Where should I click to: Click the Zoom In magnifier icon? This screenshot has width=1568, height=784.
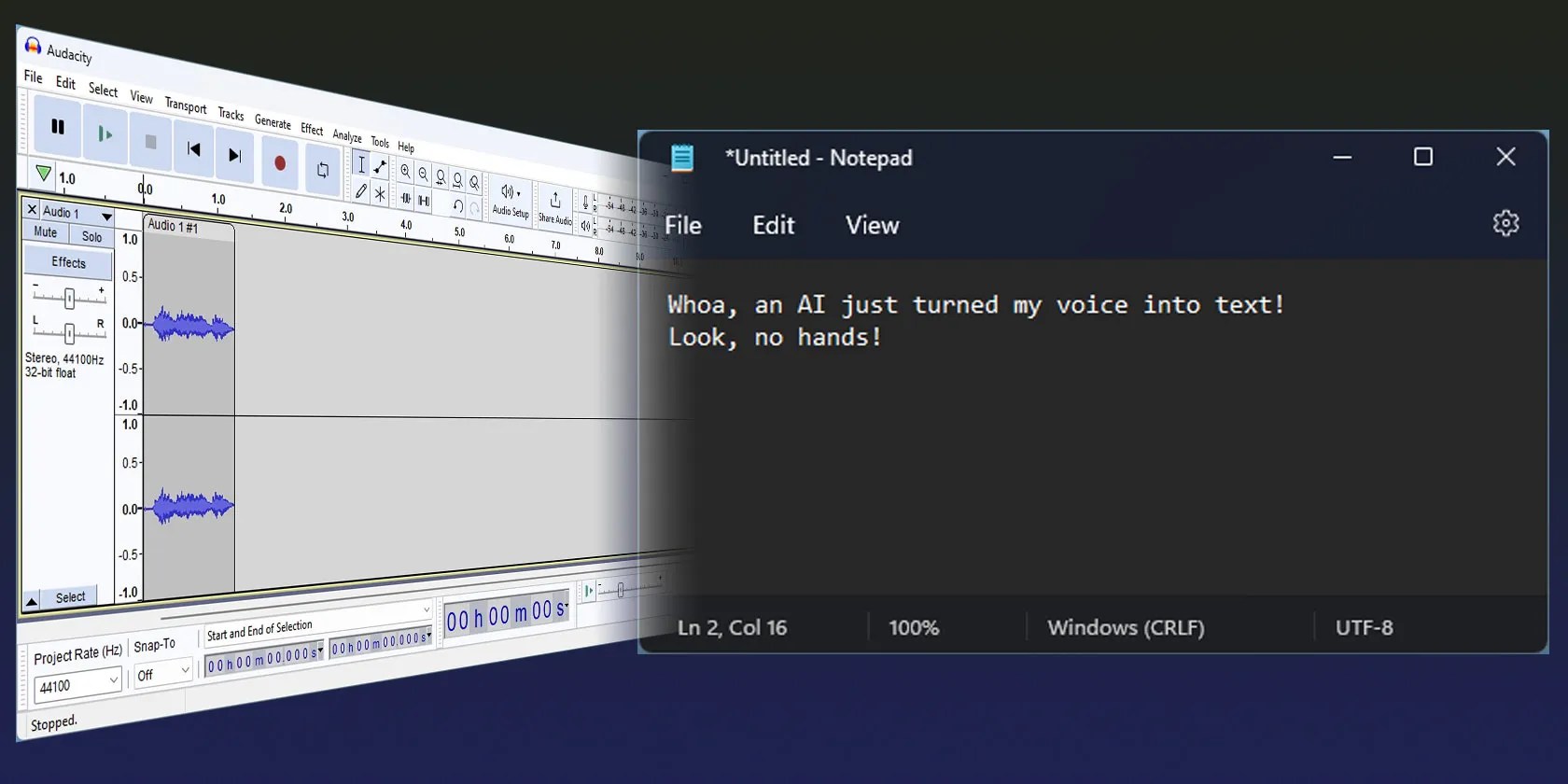click(405, 172)
